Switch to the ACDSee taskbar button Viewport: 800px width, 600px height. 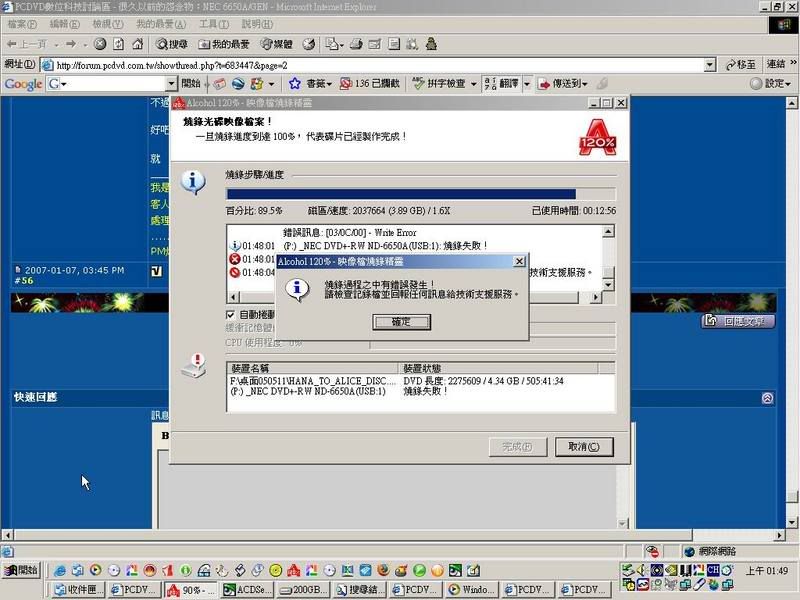point(247,590)
